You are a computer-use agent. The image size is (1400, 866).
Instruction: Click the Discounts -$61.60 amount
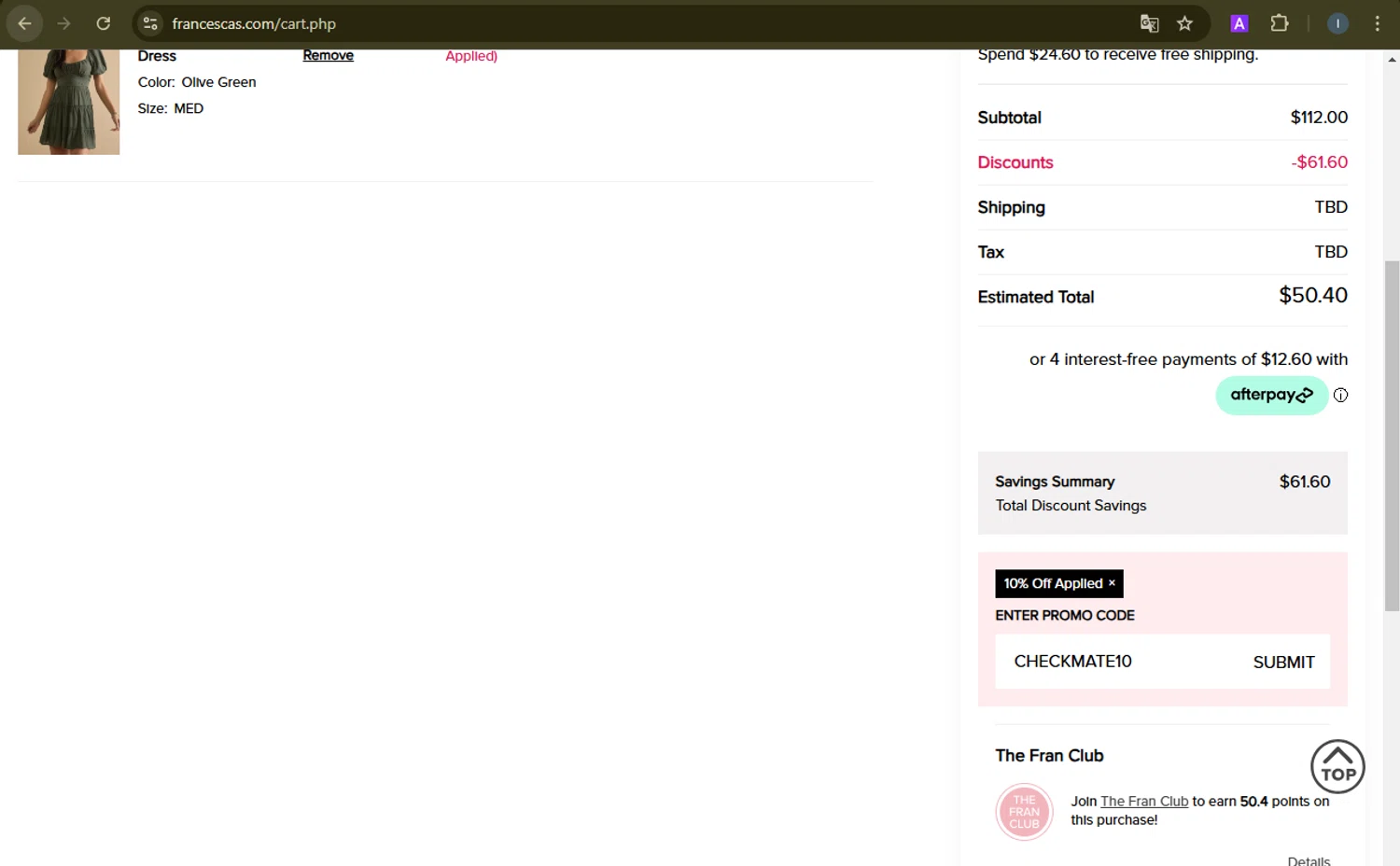[x=1320, y=162]
